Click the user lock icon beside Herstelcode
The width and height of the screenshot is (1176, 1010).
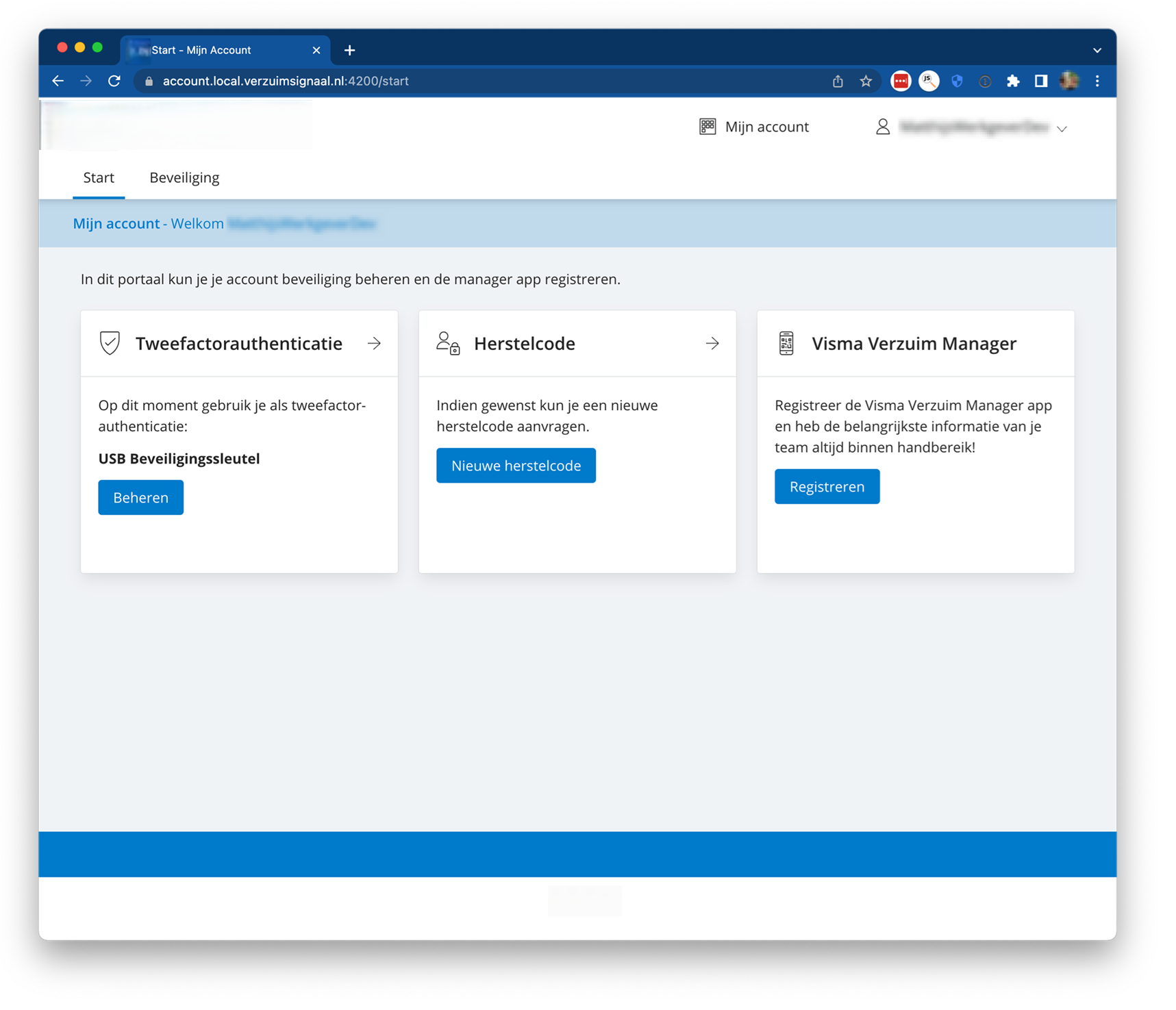448,343
